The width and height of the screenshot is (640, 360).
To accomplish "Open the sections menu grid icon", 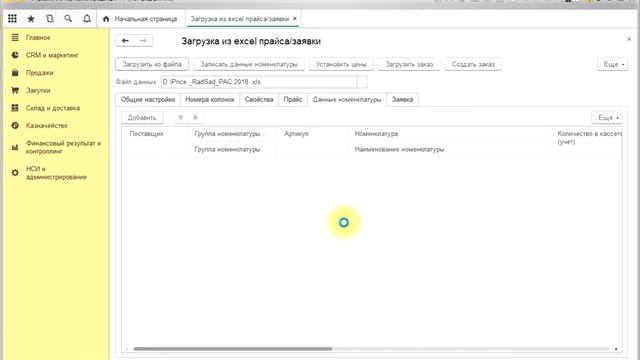I will coord(12,19).
